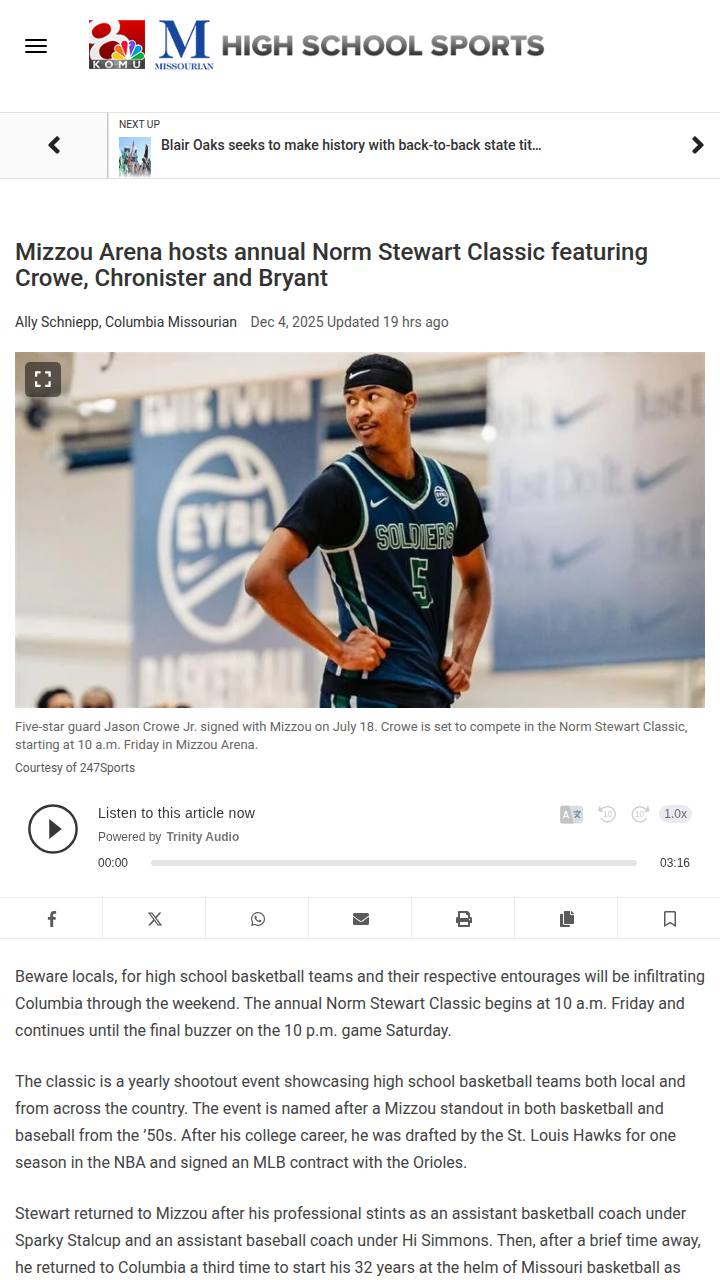Image resolution: width=720 pixels, height=1280 pixels.
Task: Open audio translation language options
Action: [x=571, y=814]
